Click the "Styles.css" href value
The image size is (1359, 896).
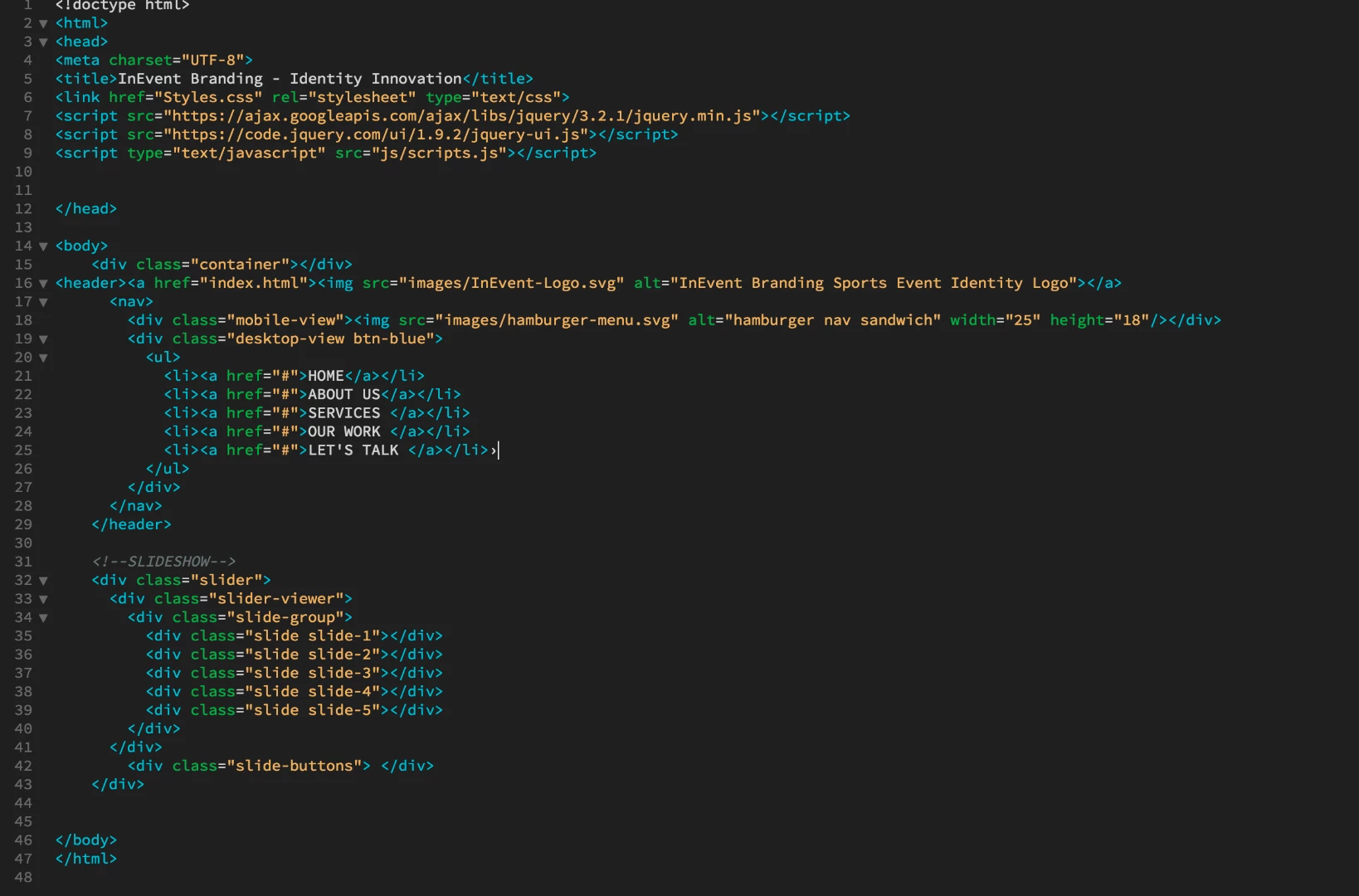click(x=208, y=97)
